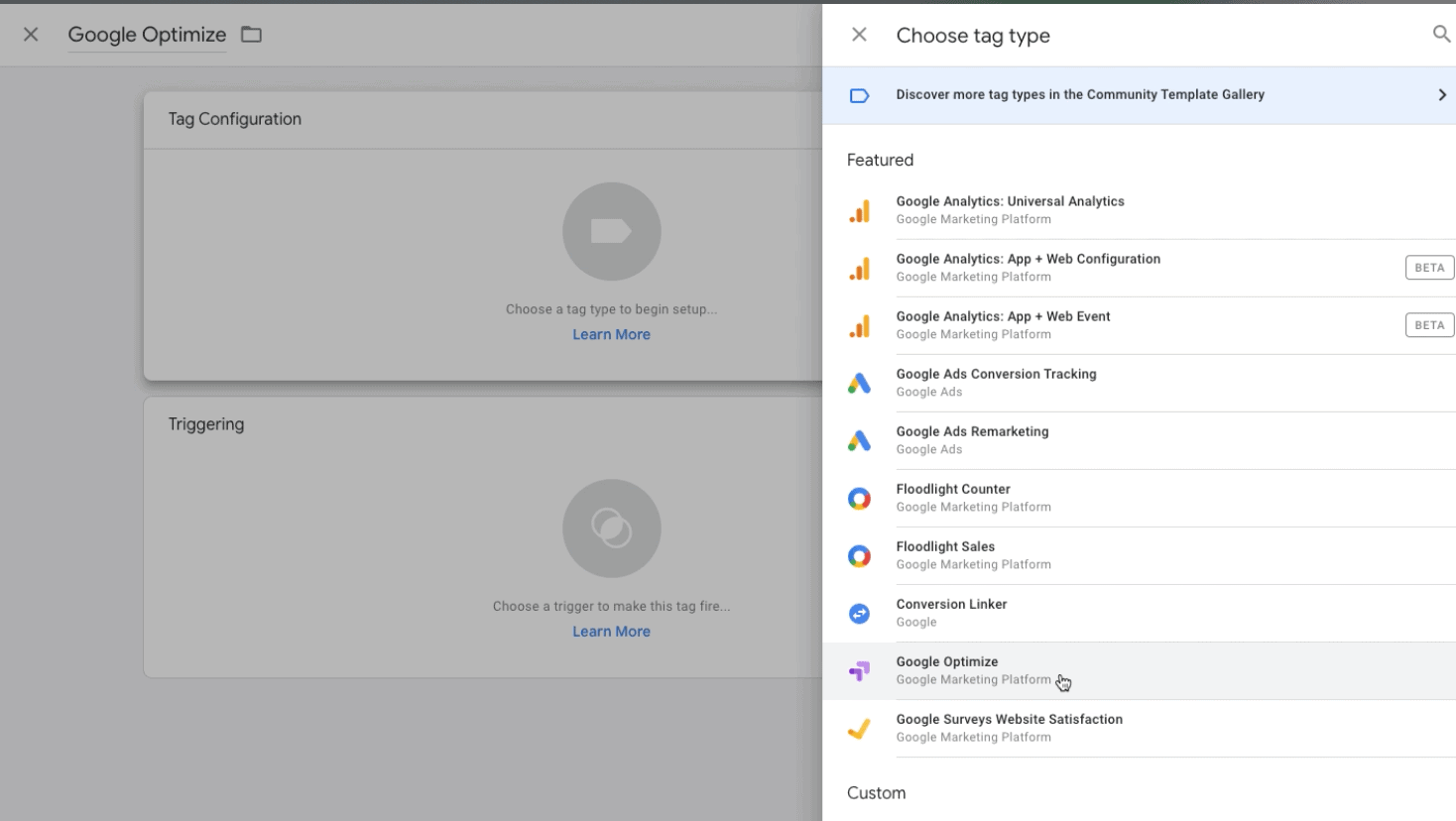Image resolution: width=1456 pixels, height=821 pixels.
Task: Click Custom section heading
Action: point(876,792)
